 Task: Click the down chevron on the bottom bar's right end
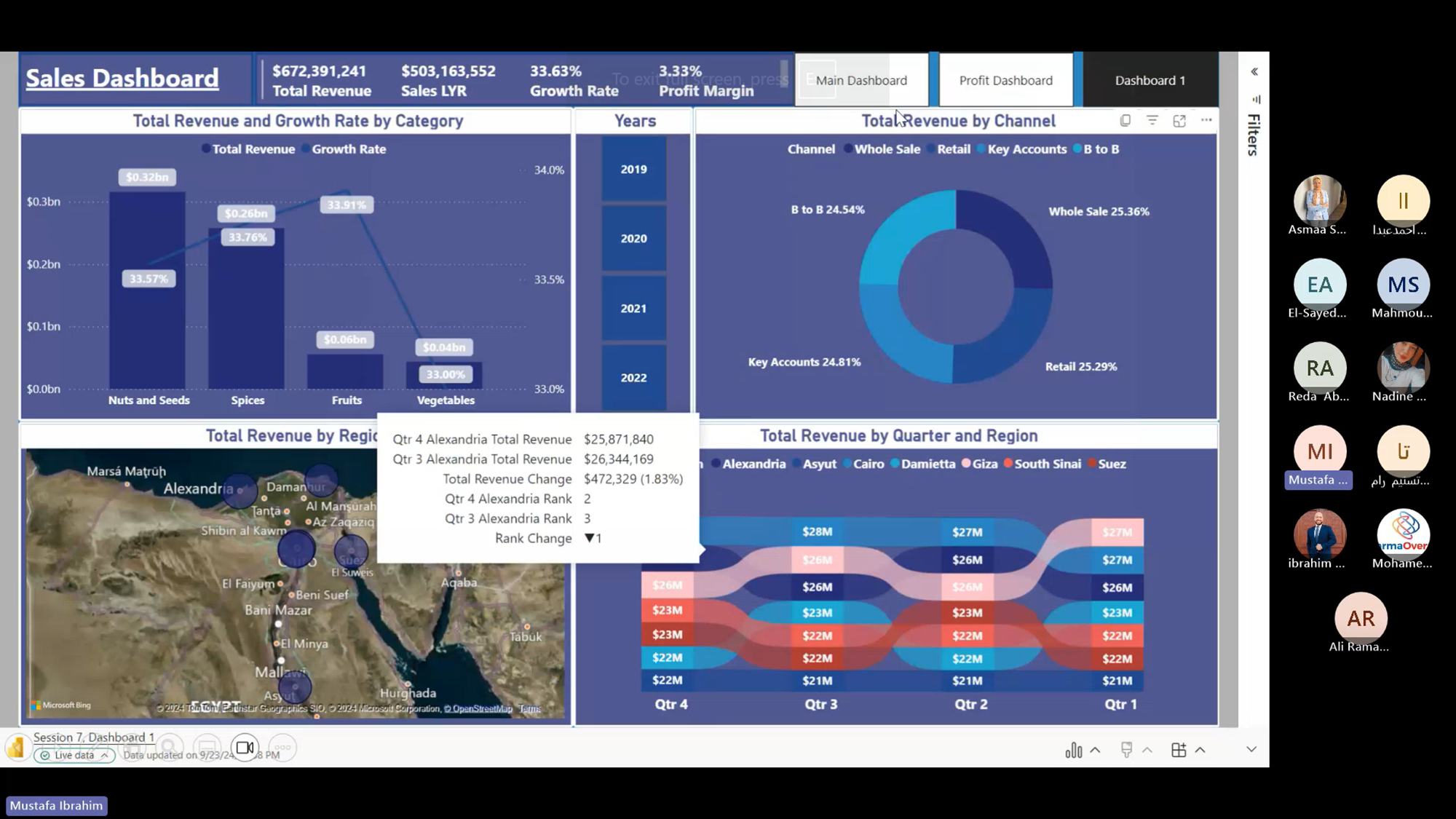coord(1251,749)
